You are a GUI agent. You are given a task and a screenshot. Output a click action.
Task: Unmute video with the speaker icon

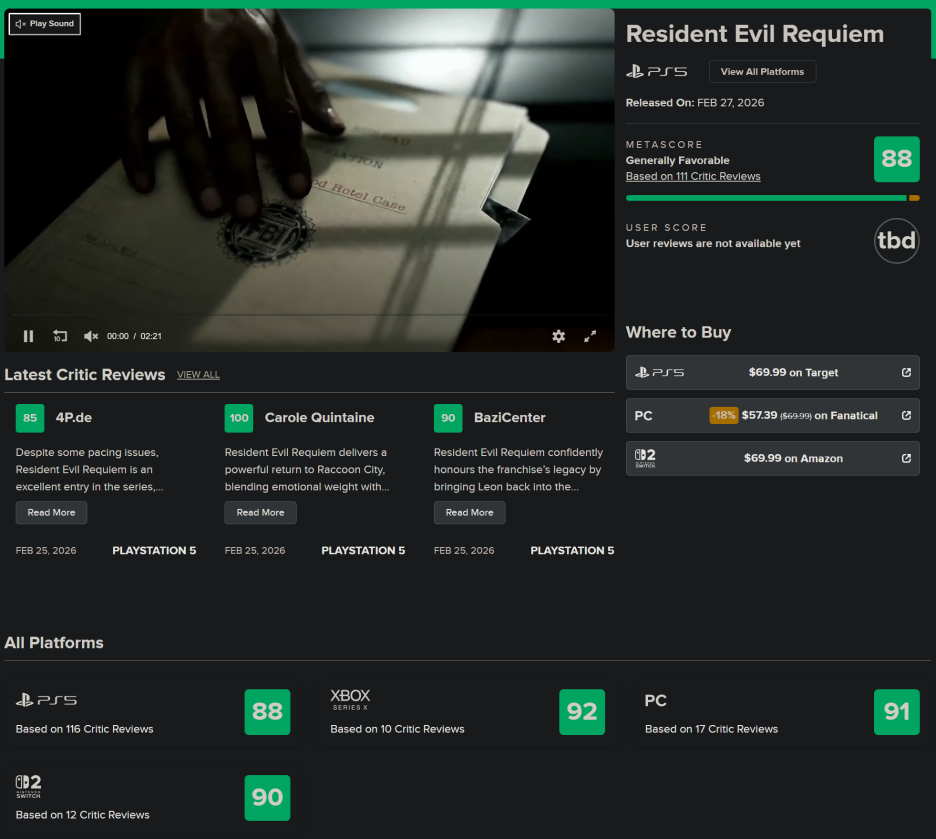pyautogui.click(x=91, y=336)
